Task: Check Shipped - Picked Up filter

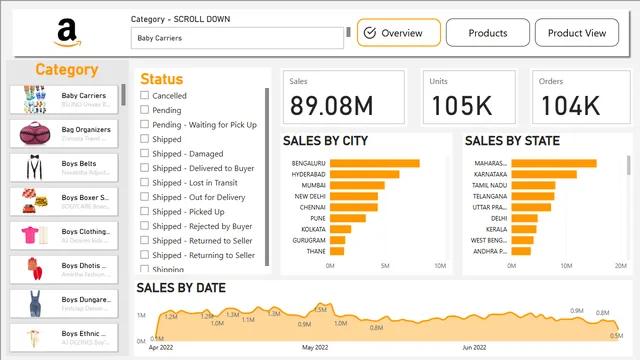Action: (144, 211)
